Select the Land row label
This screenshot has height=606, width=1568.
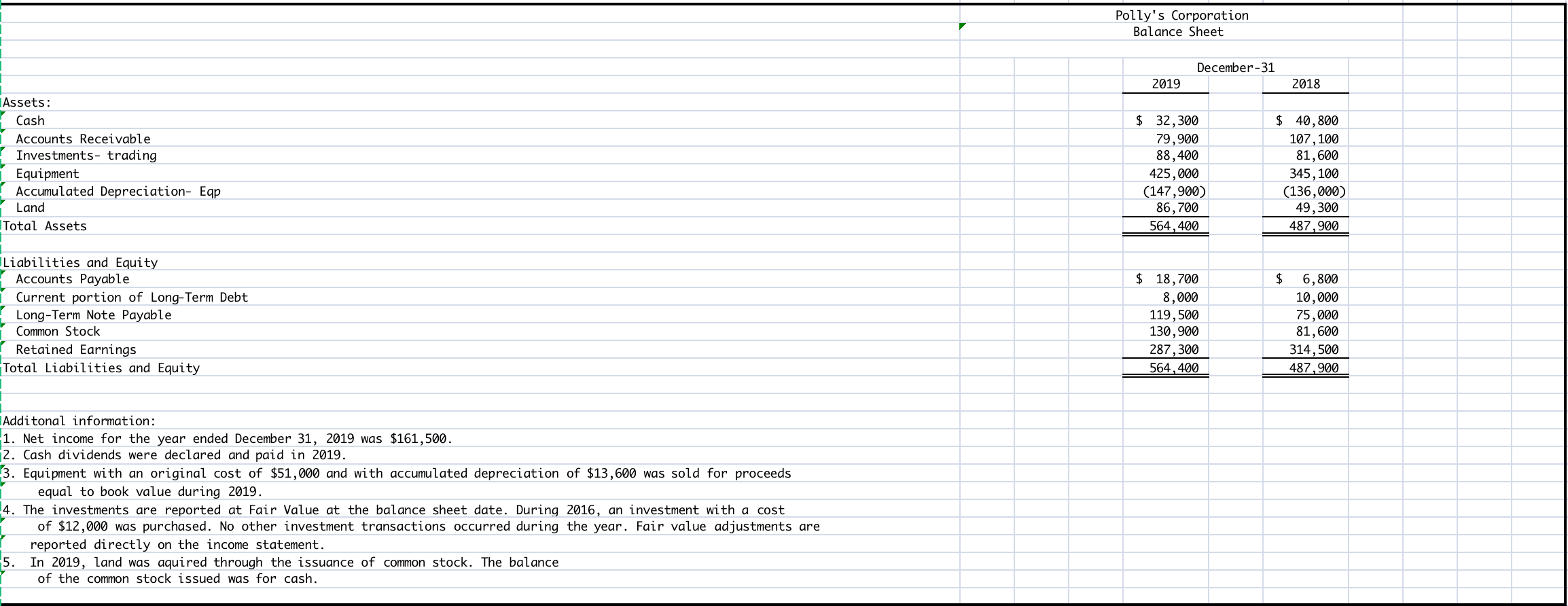coord(30,208)
